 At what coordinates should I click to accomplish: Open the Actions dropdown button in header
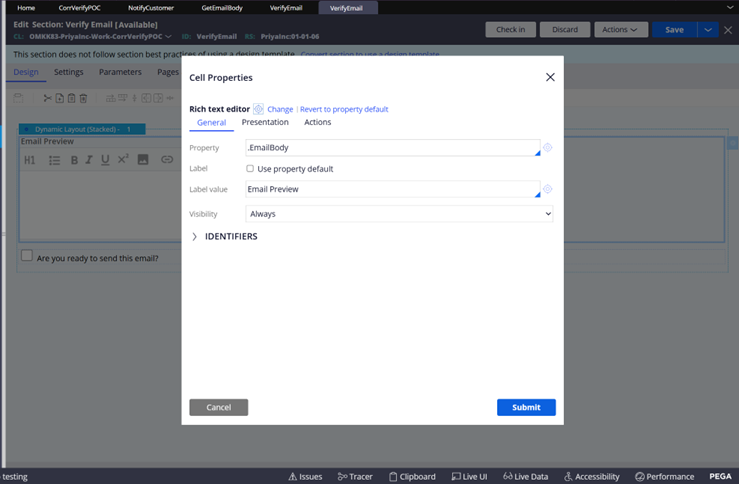(621, 30)
